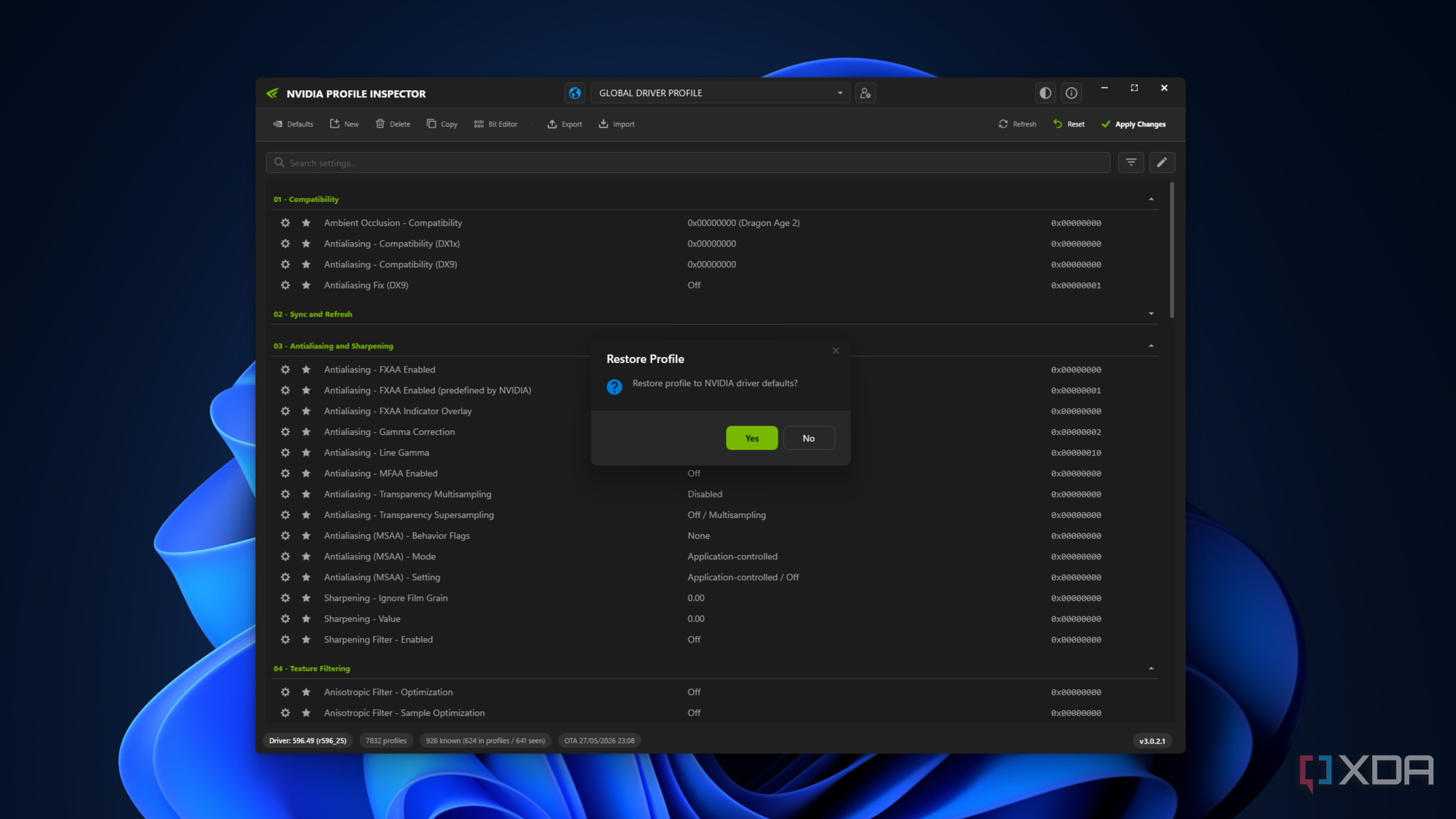The width and height of the screenshot is (1456, 819).
Task: Click the Driver: 596.49 status badge
Action: coord(308,740)
